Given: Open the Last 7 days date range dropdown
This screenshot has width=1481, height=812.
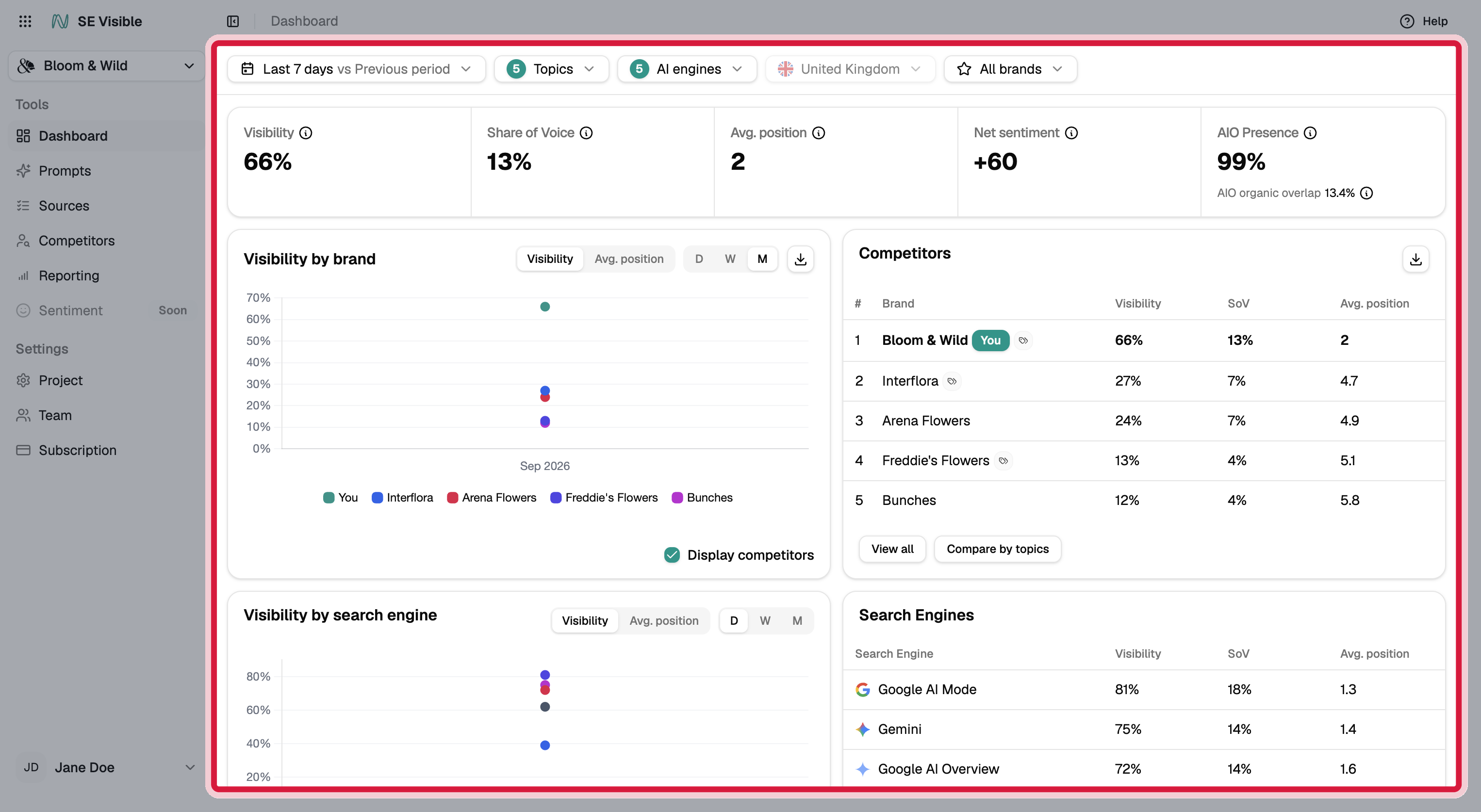Looking at the screenshot, I should [357, 69].
